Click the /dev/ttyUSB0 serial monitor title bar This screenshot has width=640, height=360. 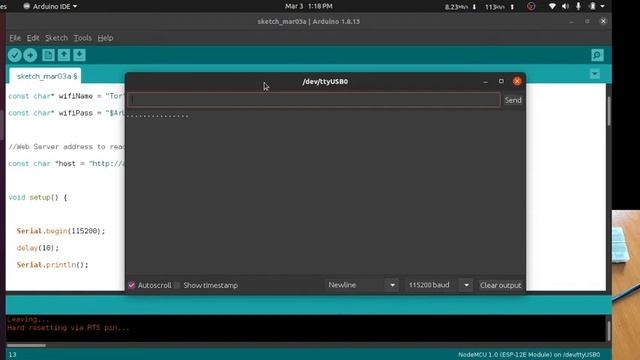pyautogui.click(x=325, y=81)
